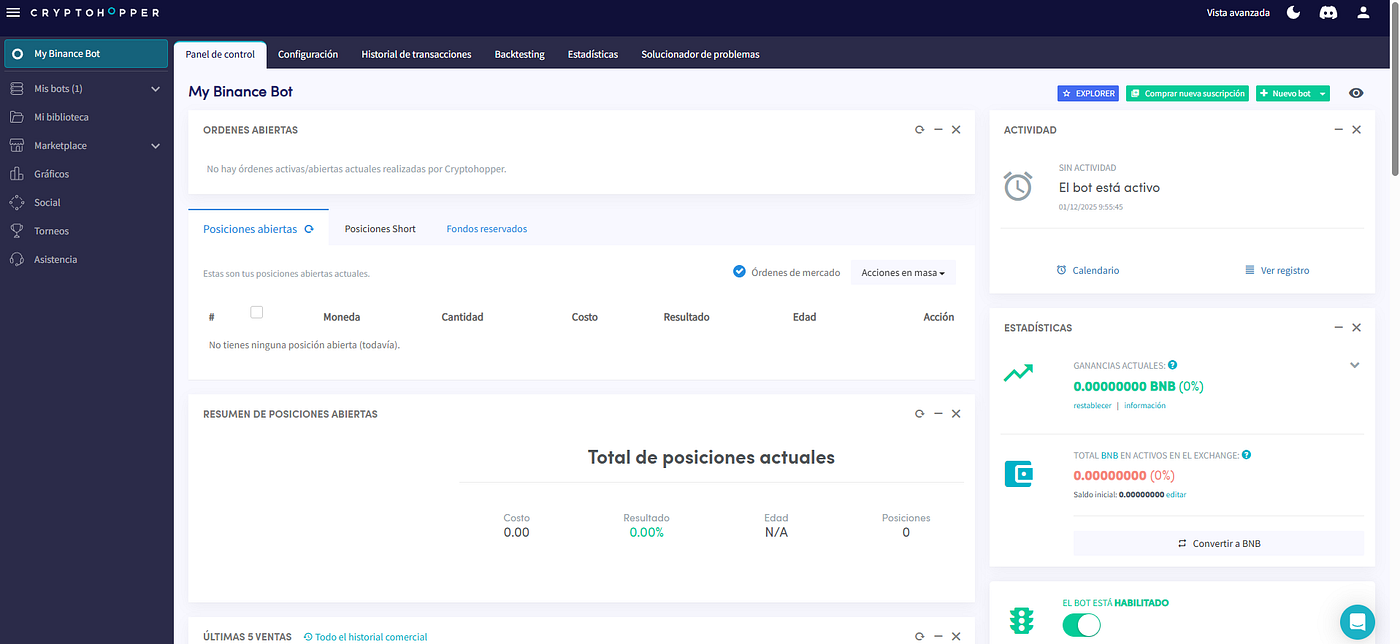Minimize the Resumen de posiciones abiertas panel
Image resolution: width=1400 pixels, height=644 pixels.
click(938, 414)
